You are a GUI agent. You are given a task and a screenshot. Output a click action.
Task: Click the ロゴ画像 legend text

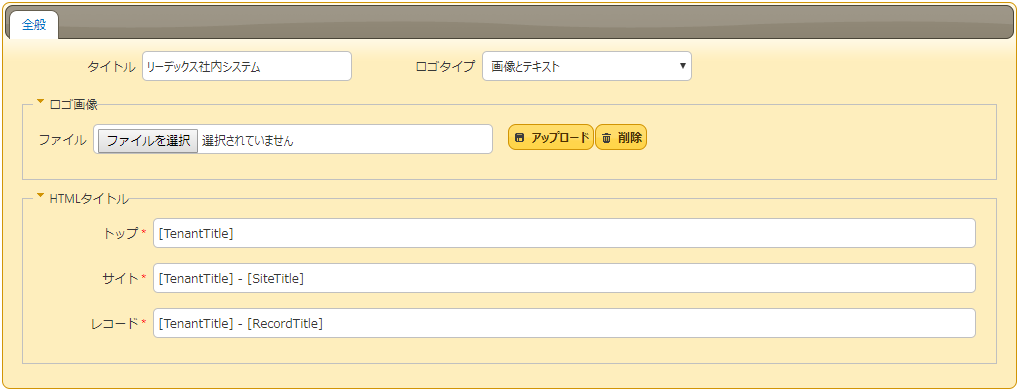pos(74,104)
